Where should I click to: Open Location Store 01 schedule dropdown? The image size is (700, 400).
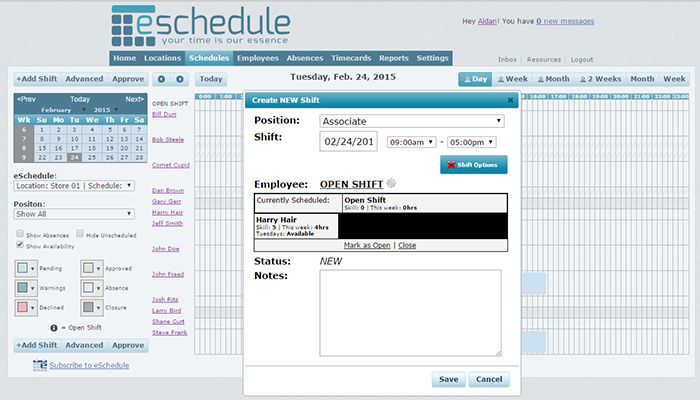click(x=74, y=186)
